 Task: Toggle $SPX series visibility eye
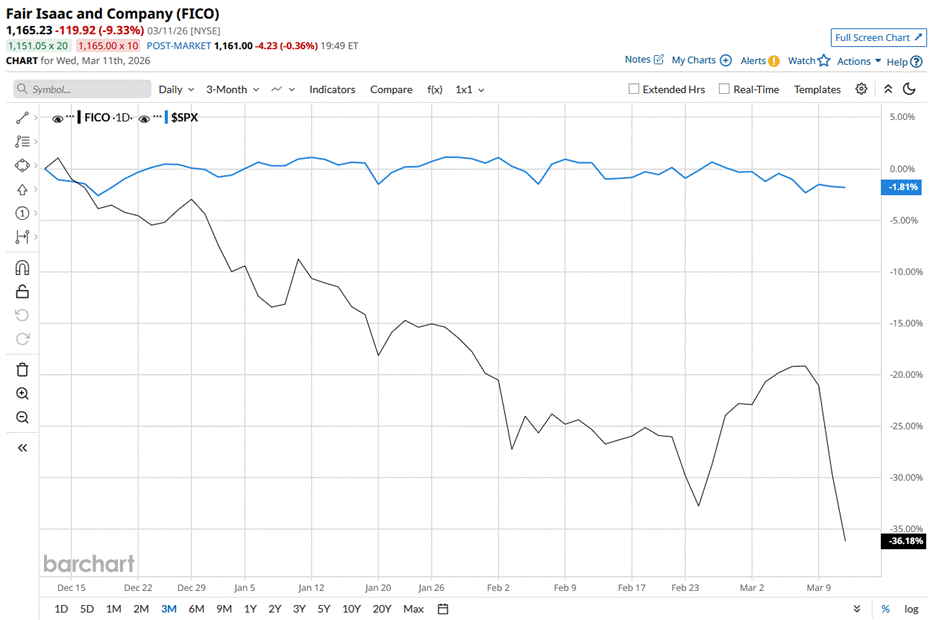click(x=144, y=119)
